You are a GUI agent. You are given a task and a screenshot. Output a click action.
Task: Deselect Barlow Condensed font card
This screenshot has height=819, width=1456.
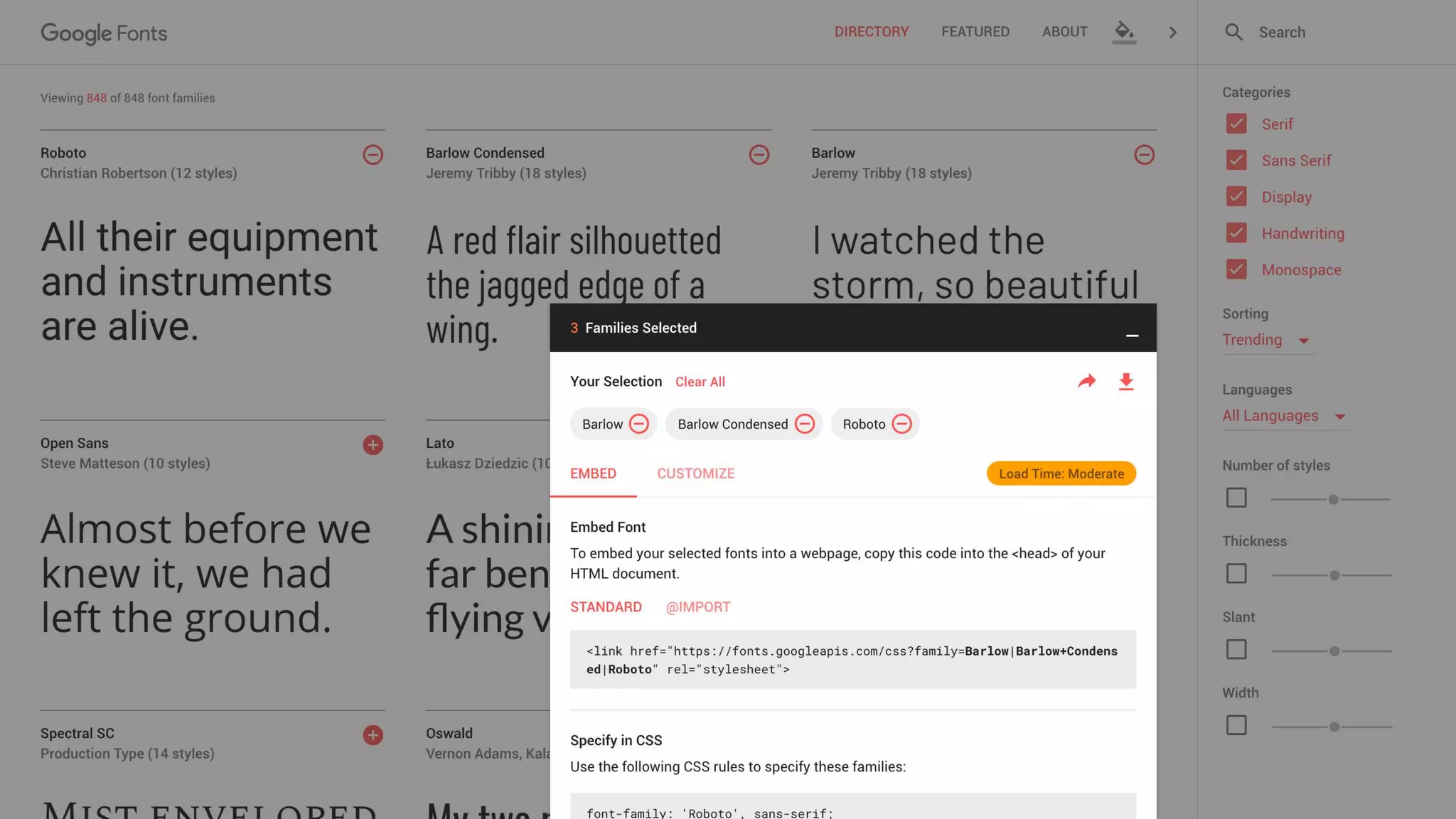[759, 155]
